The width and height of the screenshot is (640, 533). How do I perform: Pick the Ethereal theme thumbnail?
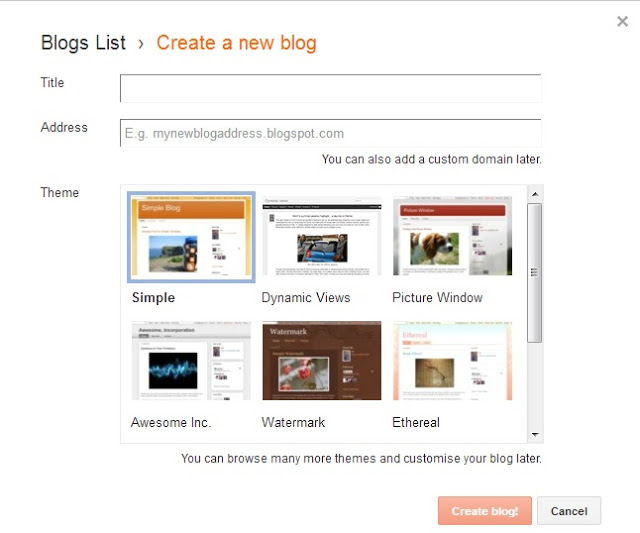pyautogui.click(x=452, y=361)
